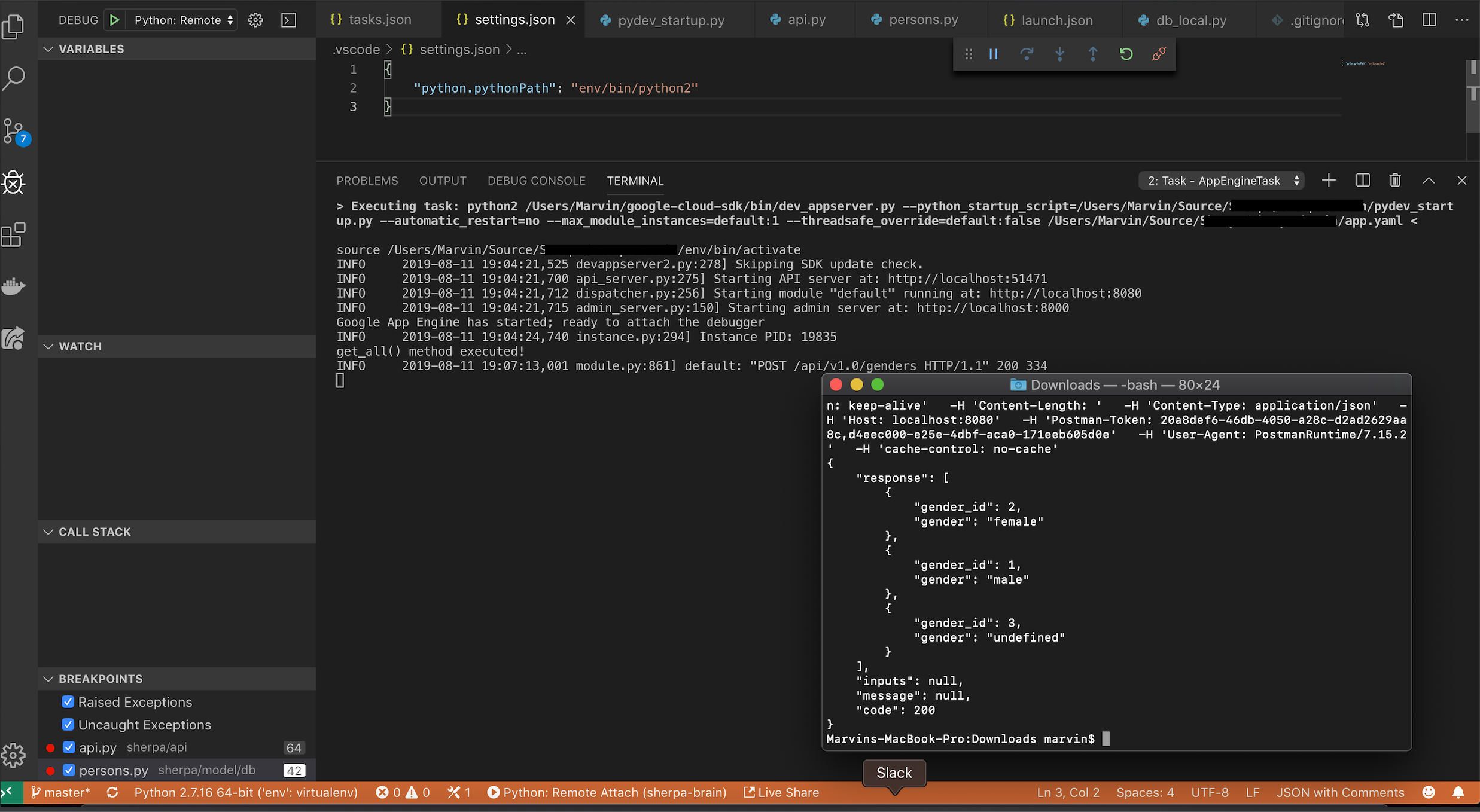Start debugging with the green play button
This screenshot has height=812, width=1480.
point(115,20)
